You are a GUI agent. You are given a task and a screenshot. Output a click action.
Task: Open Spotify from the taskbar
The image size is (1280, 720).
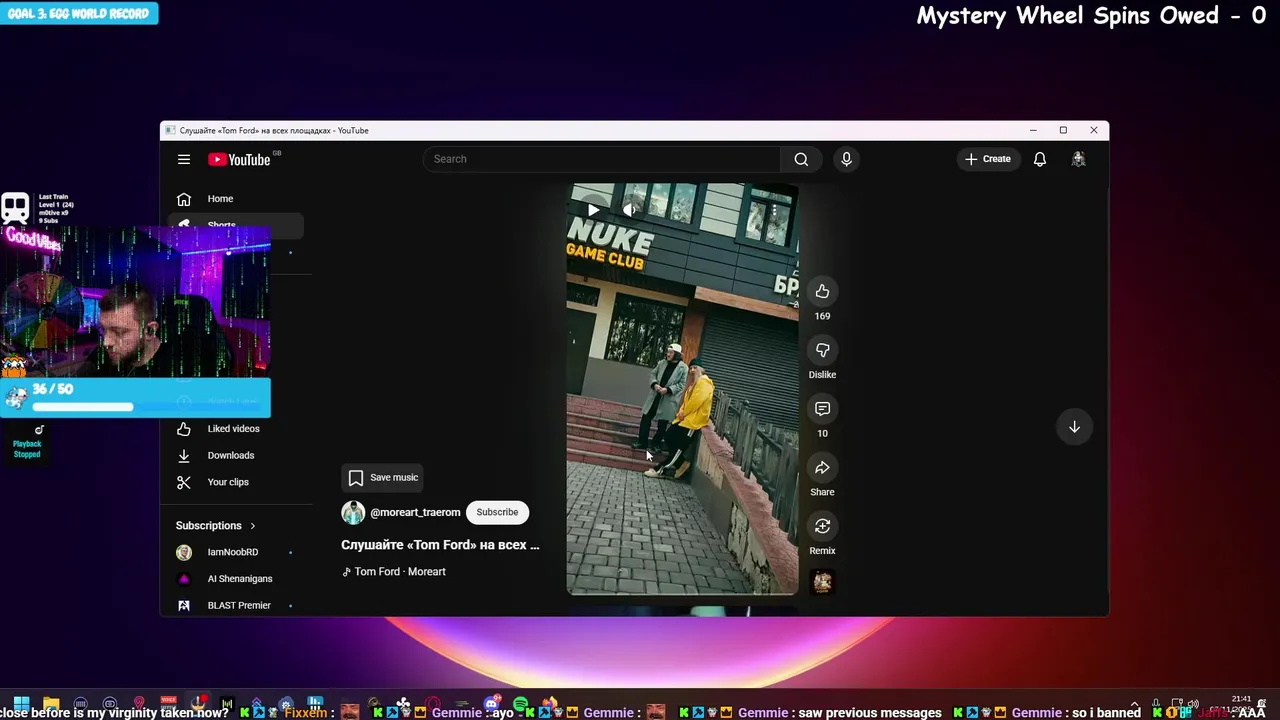click(x=521, y=704)
